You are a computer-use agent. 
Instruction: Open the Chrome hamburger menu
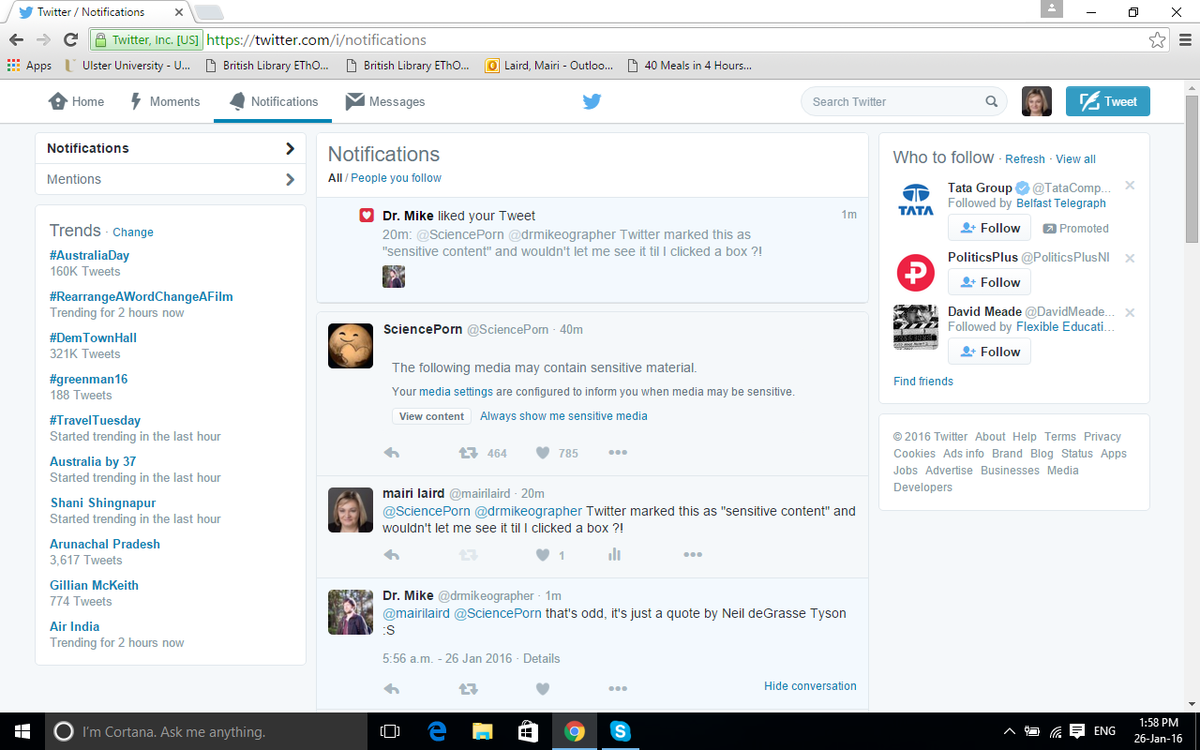pos(1183,40)
